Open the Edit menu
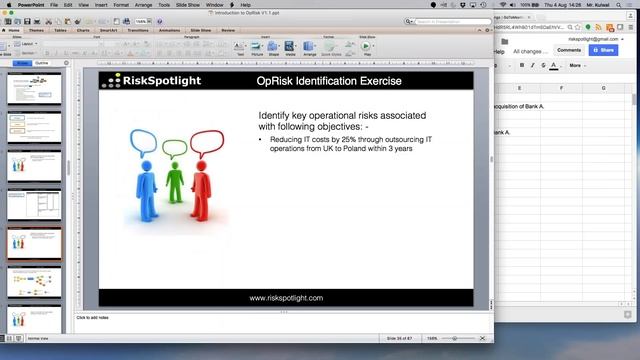Viewport: 640px width, 360px height. tap(68, 5)
